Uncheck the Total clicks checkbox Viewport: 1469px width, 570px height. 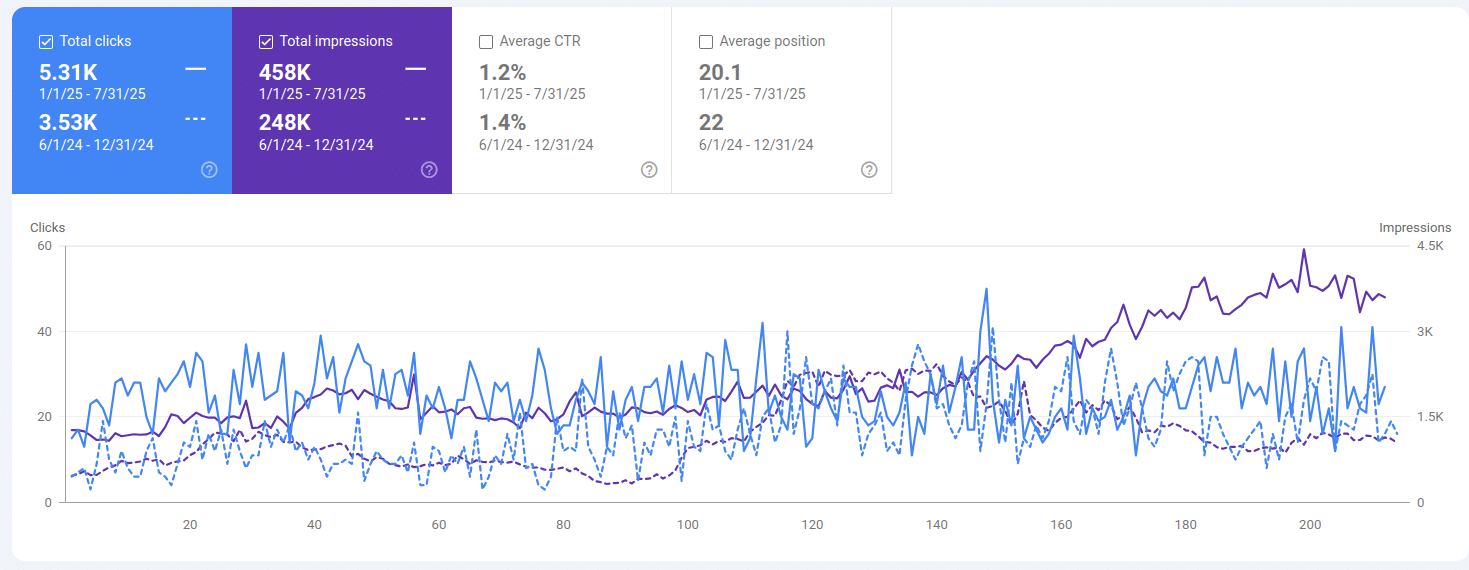(x=46, y=42)
